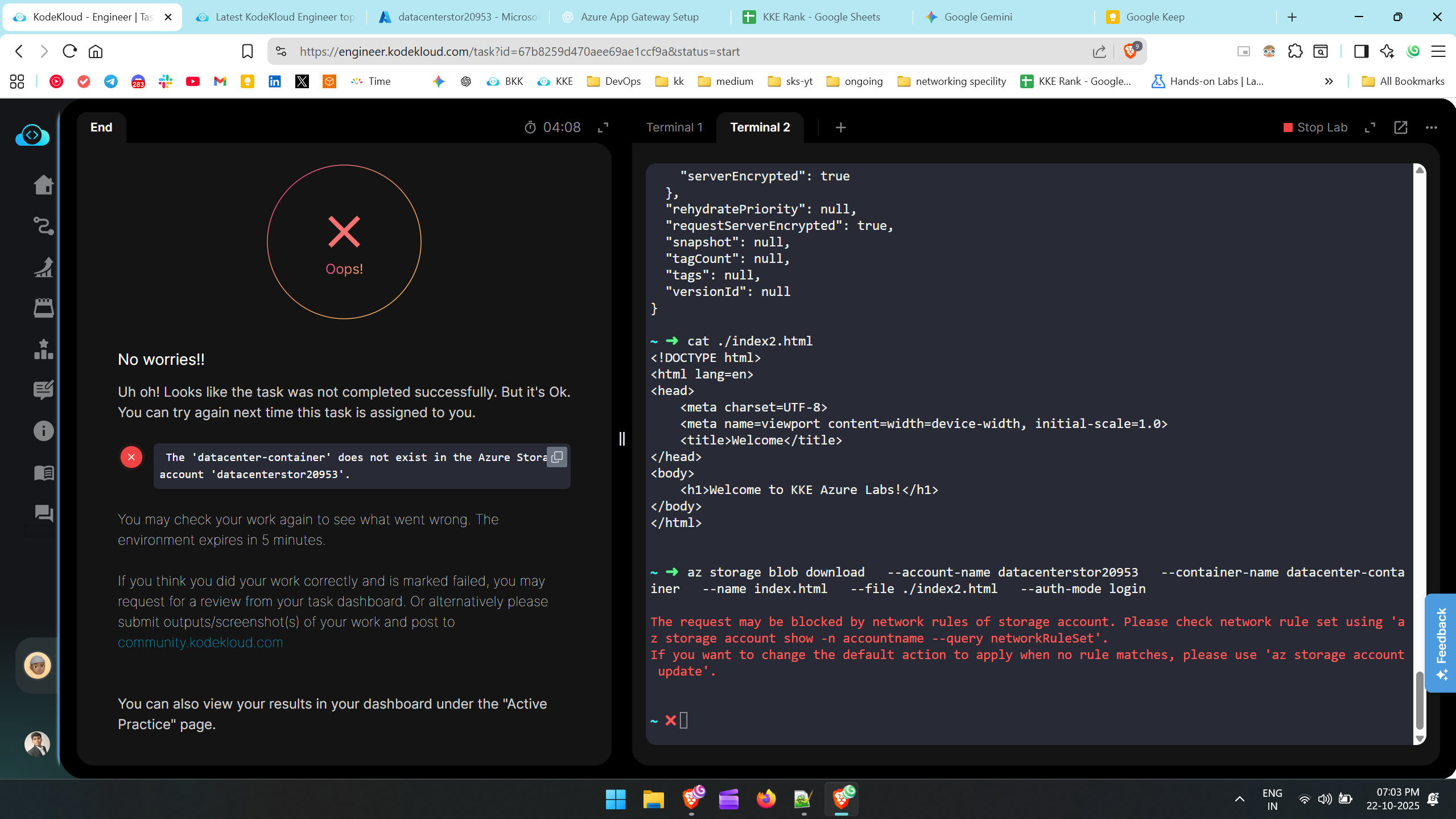Open the info circle sidebar icon
The height and width of the screenshot is (819, 1456).
(43, 431)
